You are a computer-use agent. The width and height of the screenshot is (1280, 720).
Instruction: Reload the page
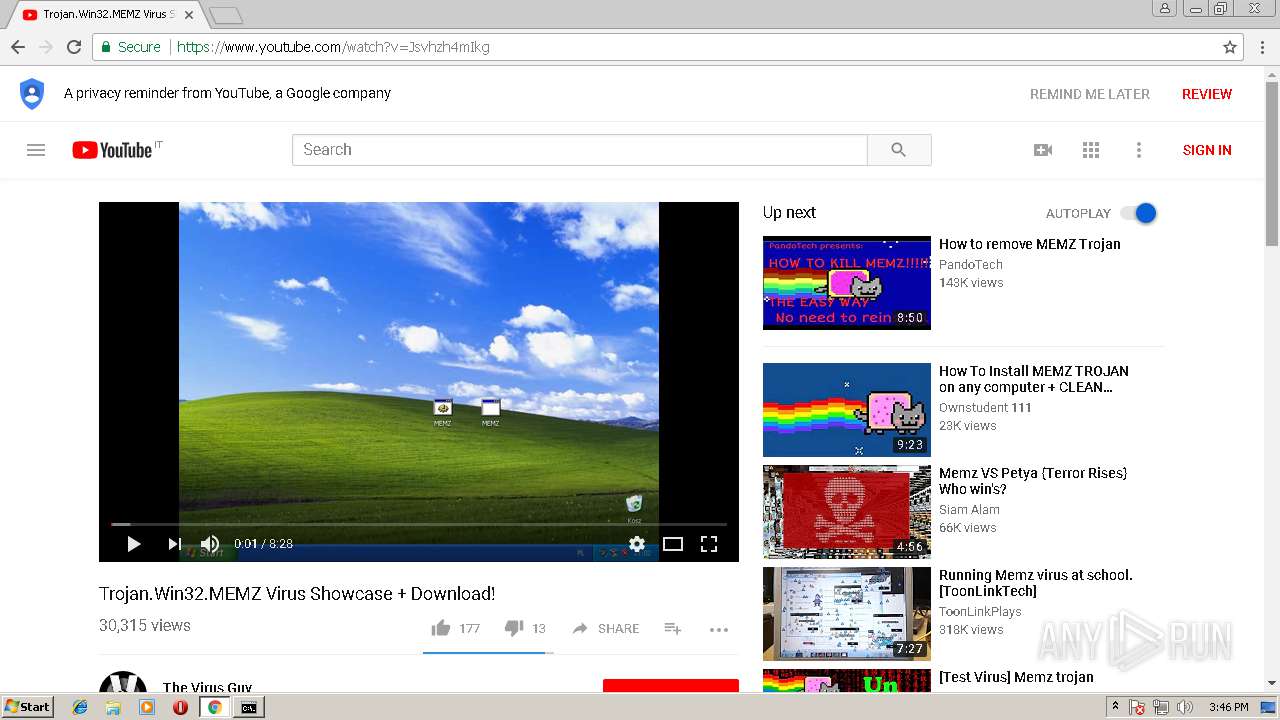click(74, 47)
